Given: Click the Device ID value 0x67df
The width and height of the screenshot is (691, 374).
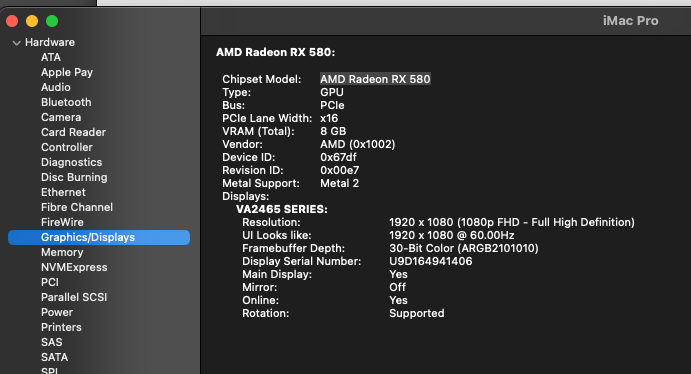Looking at the screenshot, I should (x=338, y=157).
